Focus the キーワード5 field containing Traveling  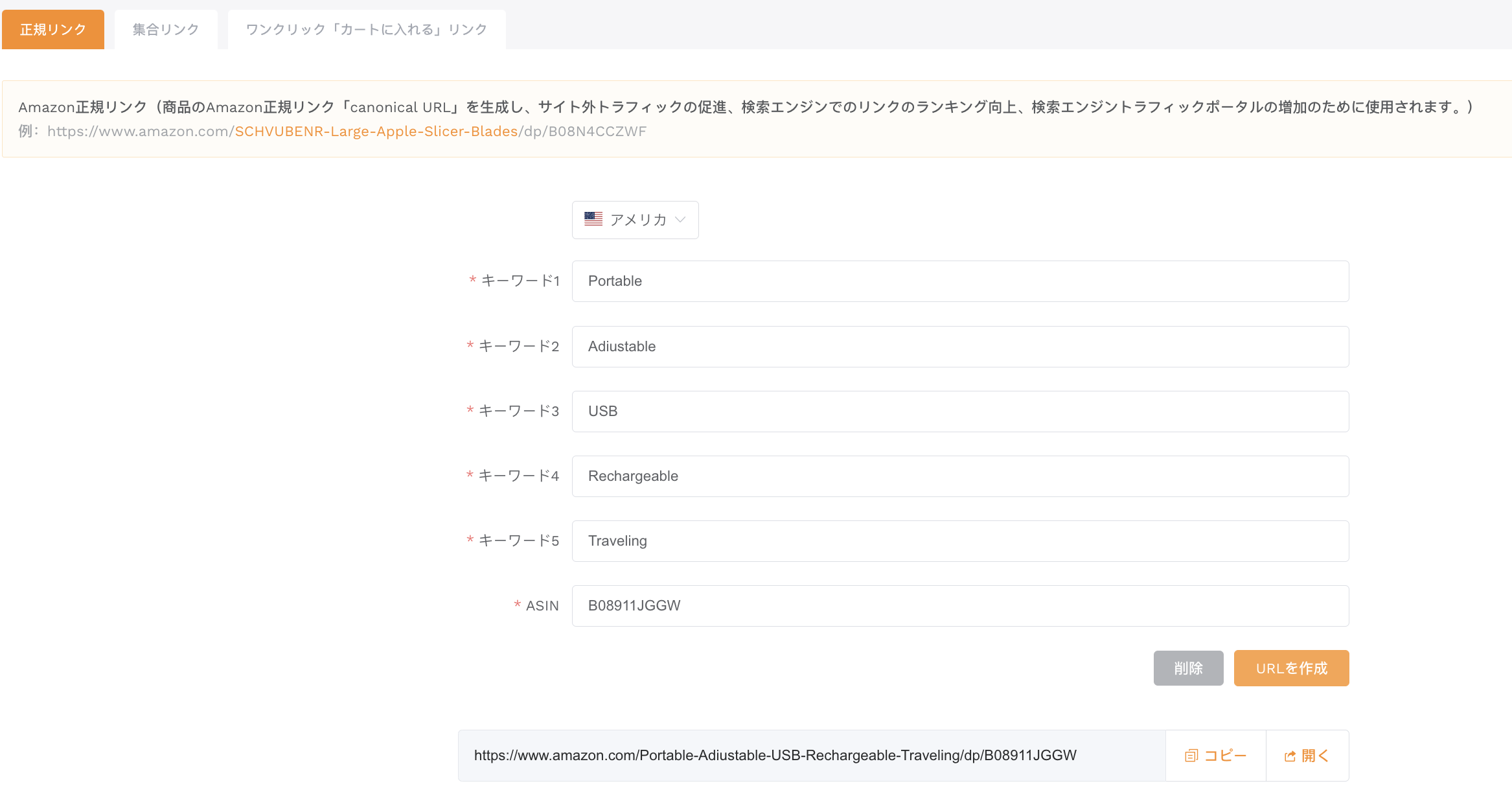pos(960,541)
